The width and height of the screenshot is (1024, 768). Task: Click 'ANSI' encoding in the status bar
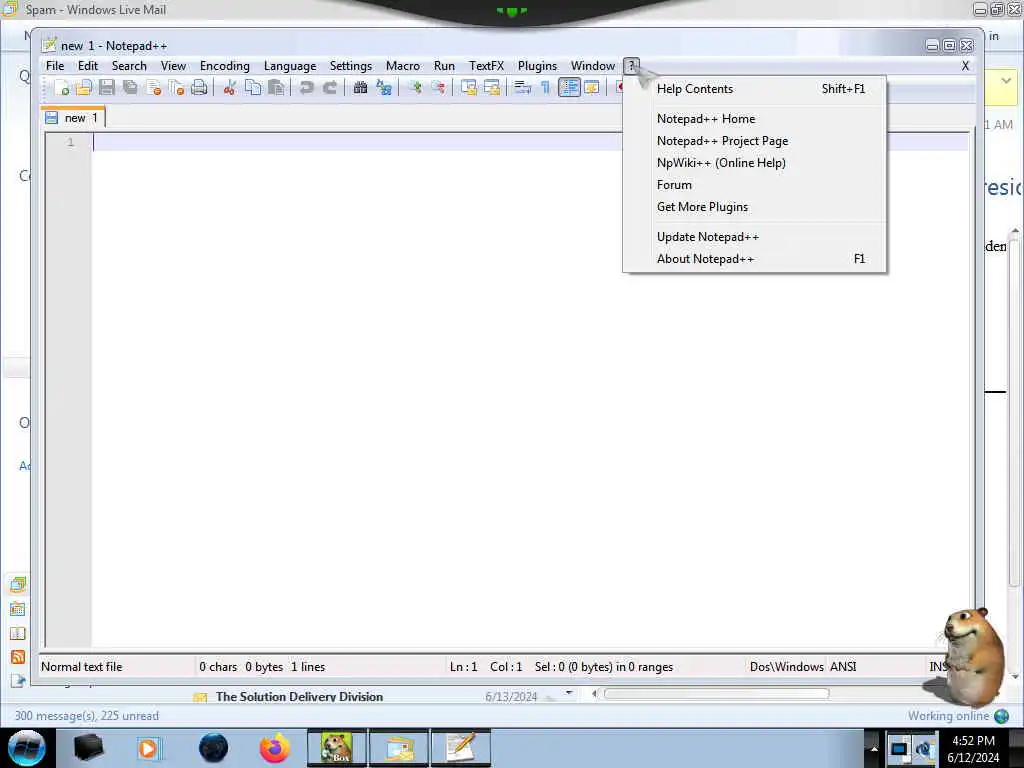[x=843, y=667]
